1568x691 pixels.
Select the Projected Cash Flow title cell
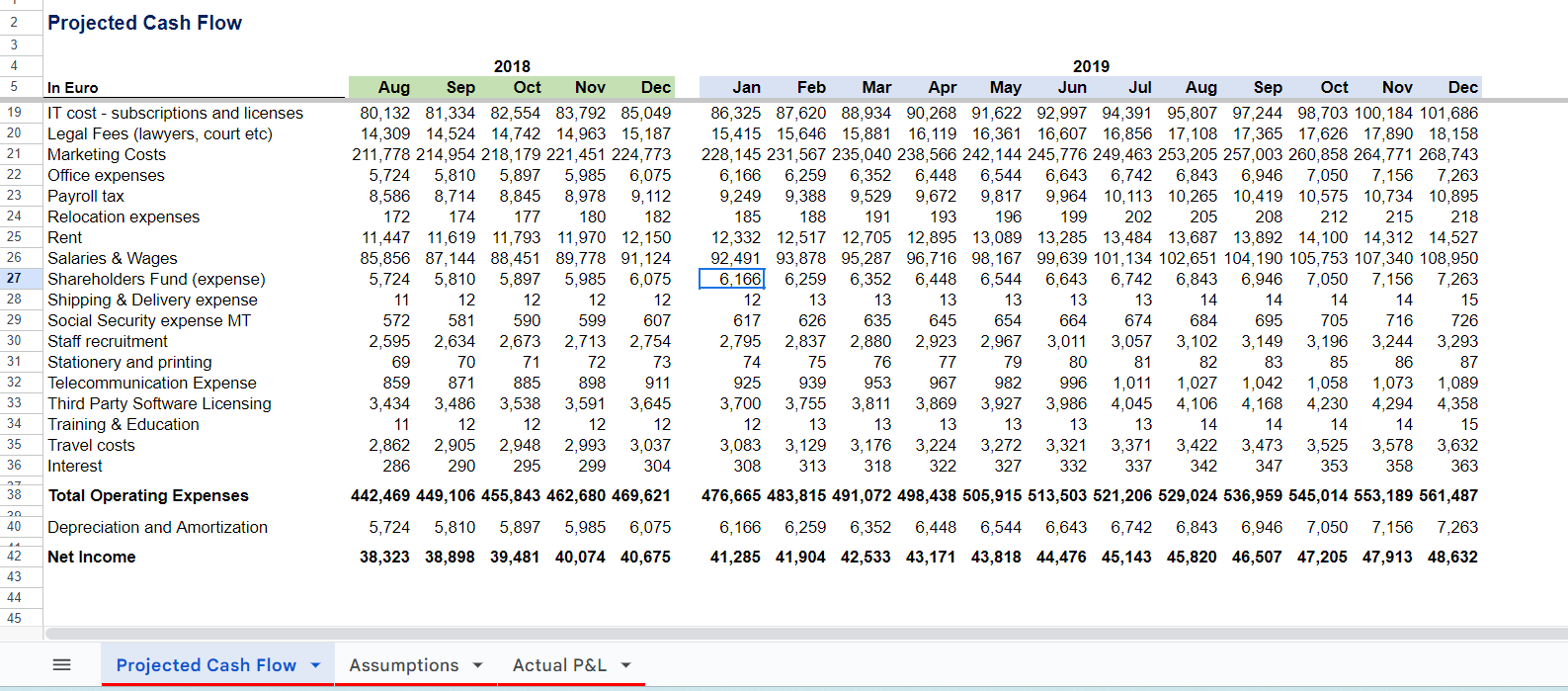click(x=144, y=23)
